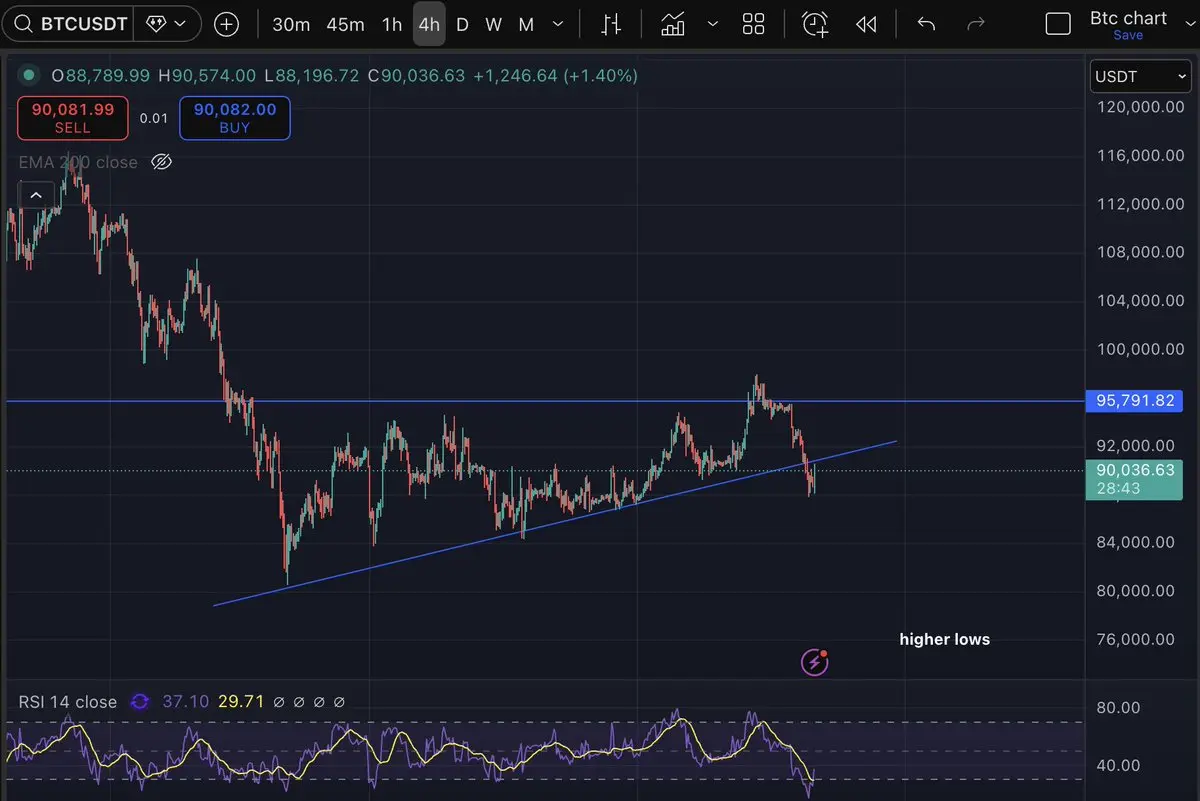Open the BTCUSDT symbol search

coord(70,23)
